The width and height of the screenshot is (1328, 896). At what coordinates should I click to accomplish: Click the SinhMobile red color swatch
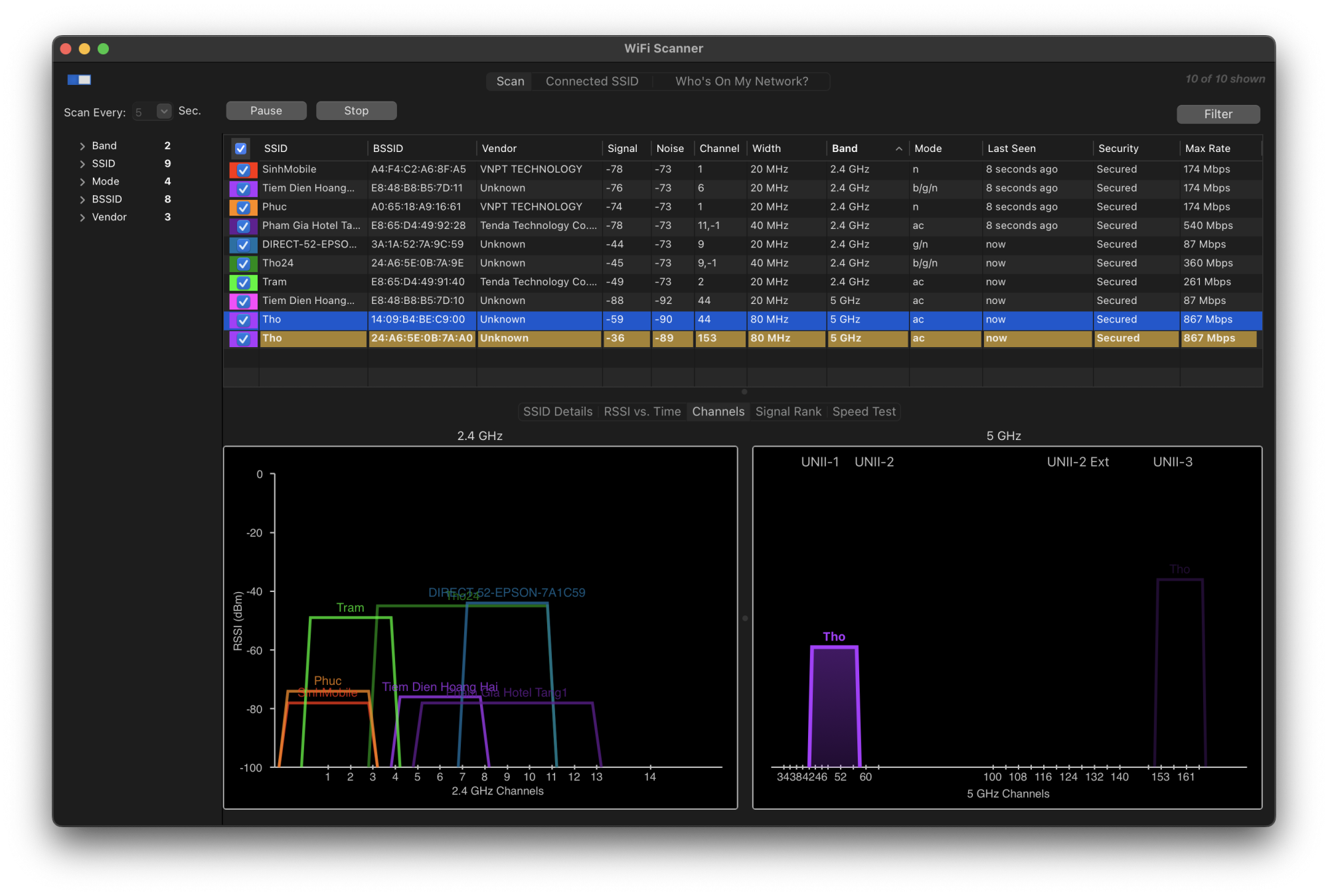(x=233, y=170)
